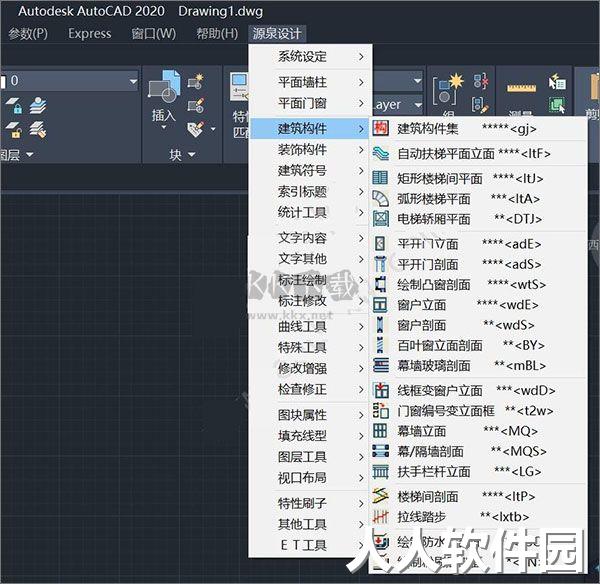Click the 幕墙立面 grid icon
The height and width of the screenshot is (584, 600).
pos(380,431)
